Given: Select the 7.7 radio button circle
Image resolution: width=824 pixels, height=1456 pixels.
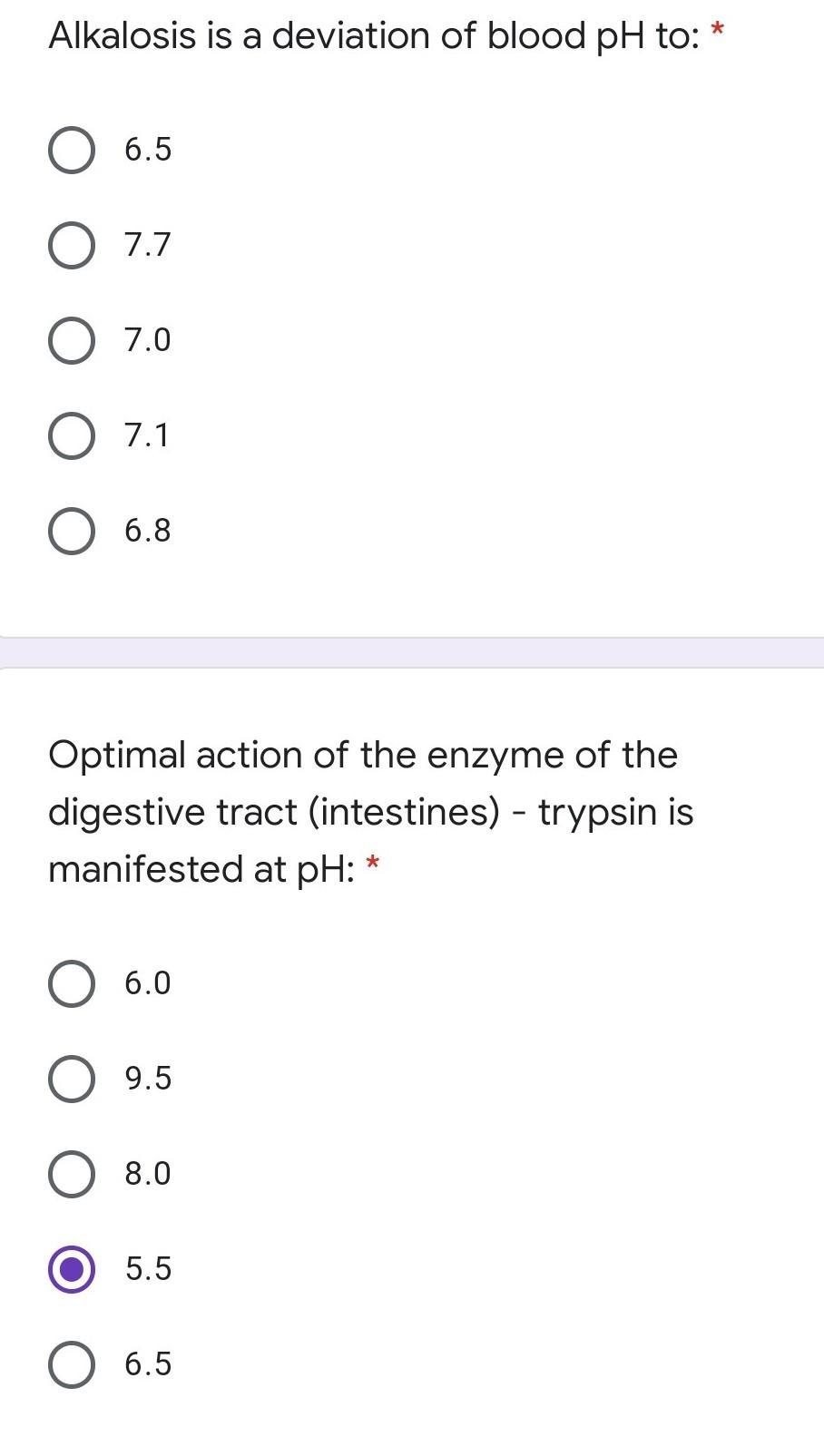Looking at the screenshot, I should pyautogui.click(x=71, y=245).
